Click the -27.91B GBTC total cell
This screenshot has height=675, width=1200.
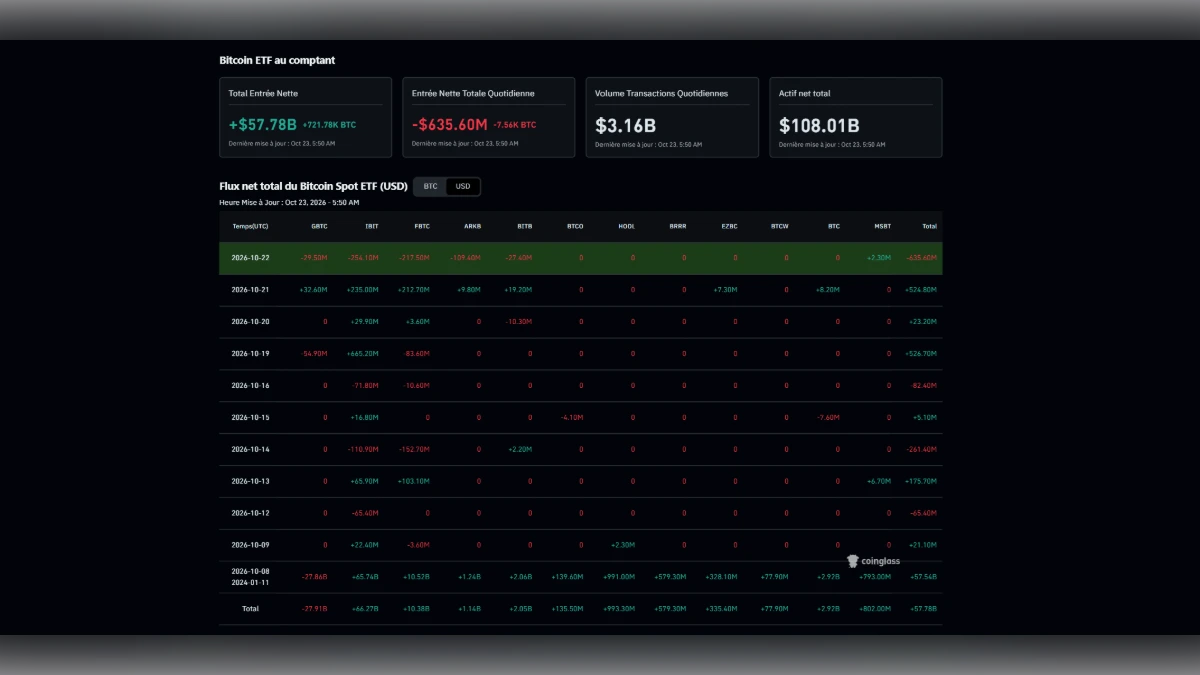tap(313, 609)
